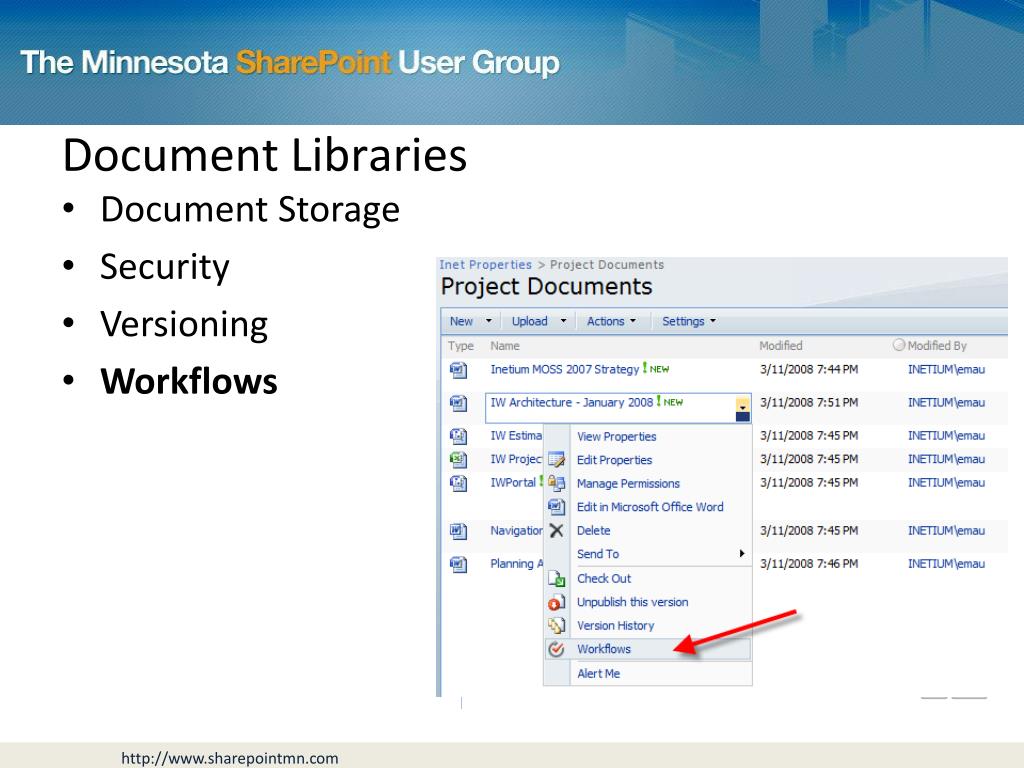Click INETIUM\emau link in 7:46 PM row
Screen dimensions: 1024x768
tap(946, 564)
